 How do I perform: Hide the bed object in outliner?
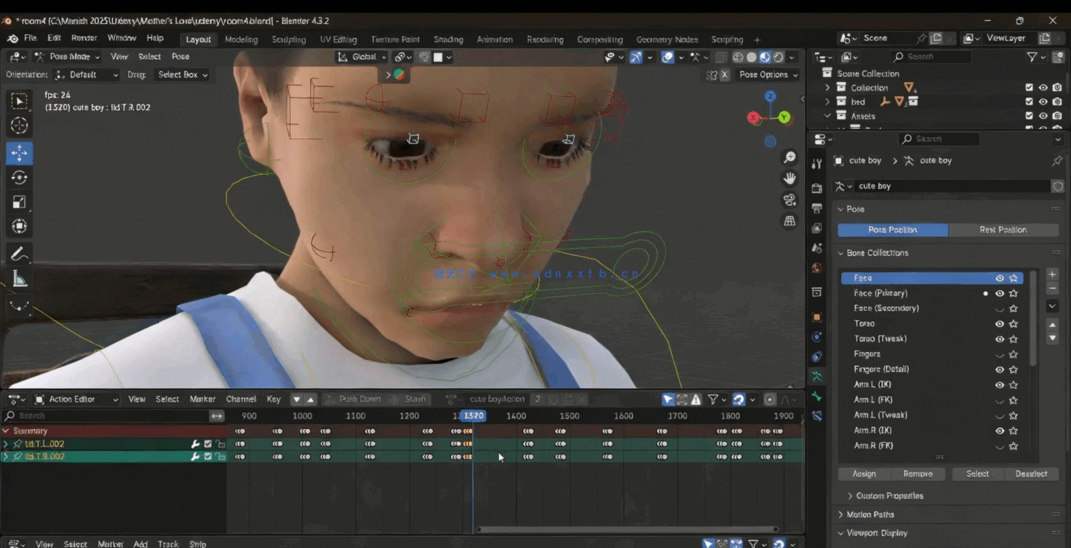click(1043, 102)
